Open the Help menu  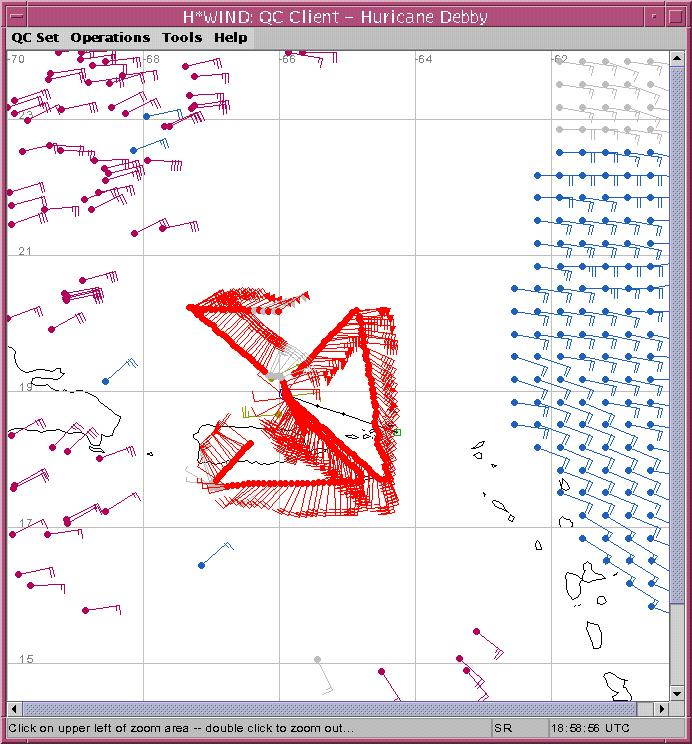click(230, 38)
